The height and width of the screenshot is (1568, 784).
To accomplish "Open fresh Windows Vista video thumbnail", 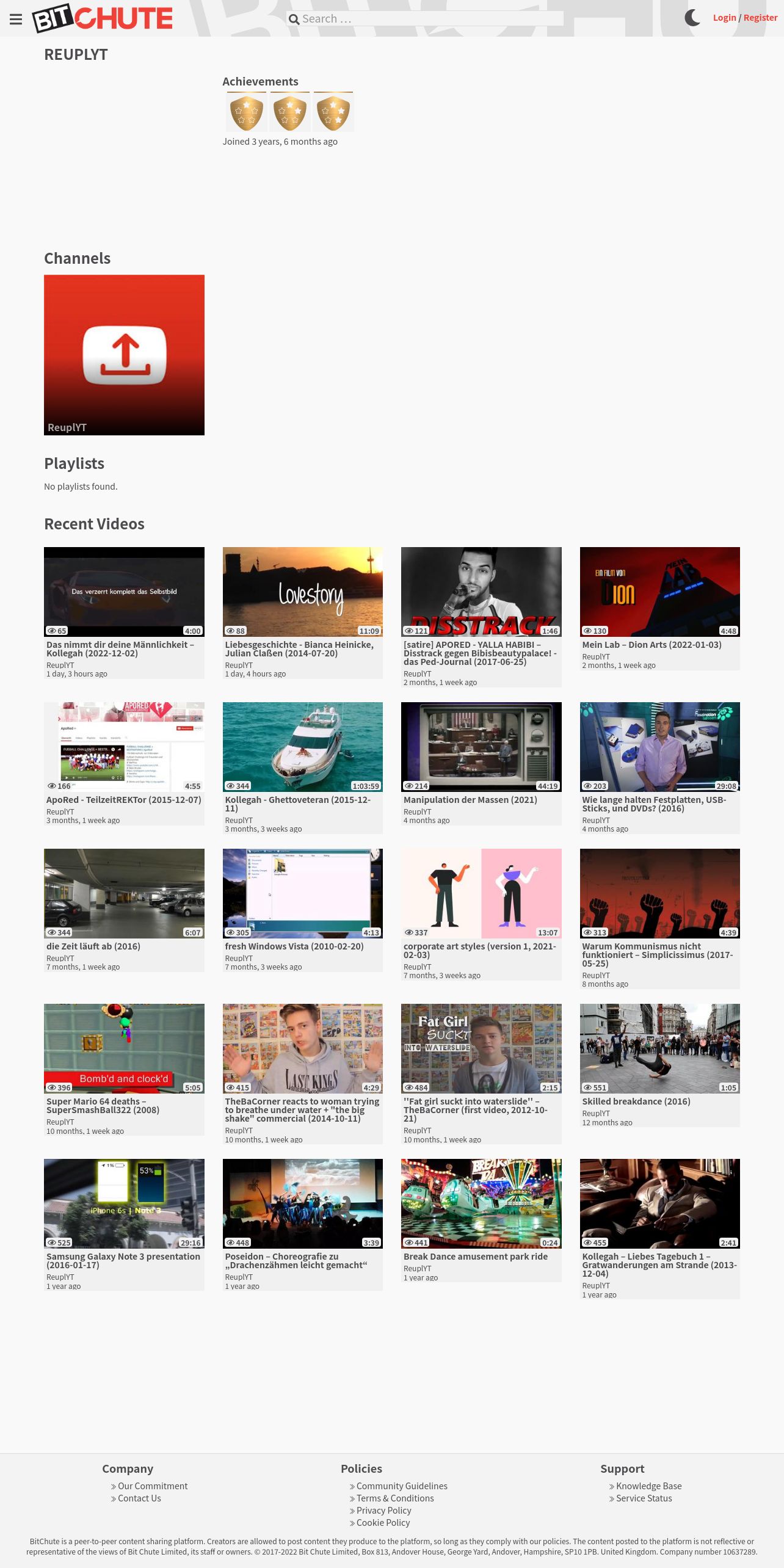I will tap(303, 893).
